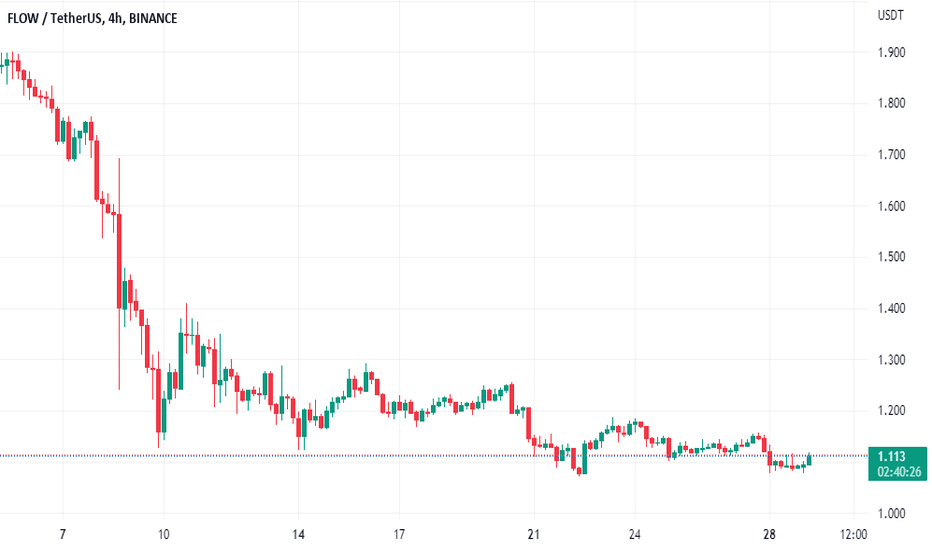The height and width of the screenshot is (550, 932).
Task: Select the 1.200 price axis label
Action: click(892, 410)
